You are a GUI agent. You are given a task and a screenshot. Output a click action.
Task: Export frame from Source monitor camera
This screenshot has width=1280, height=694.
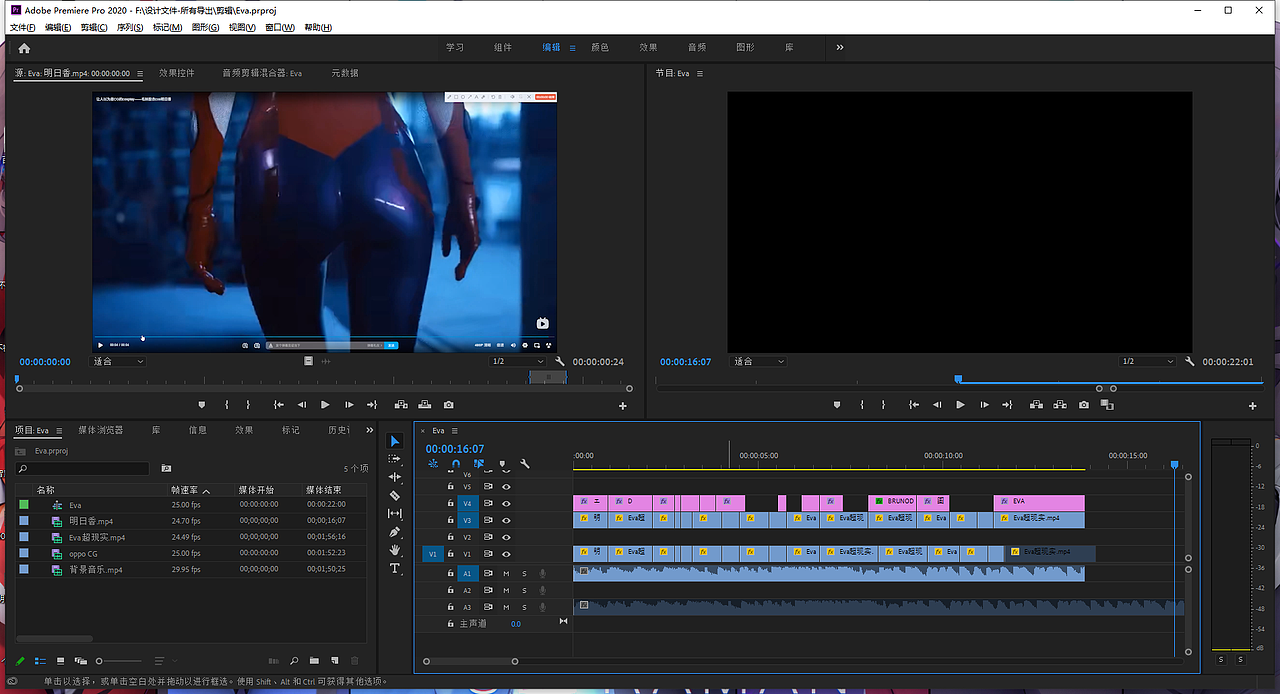point(448,405)
